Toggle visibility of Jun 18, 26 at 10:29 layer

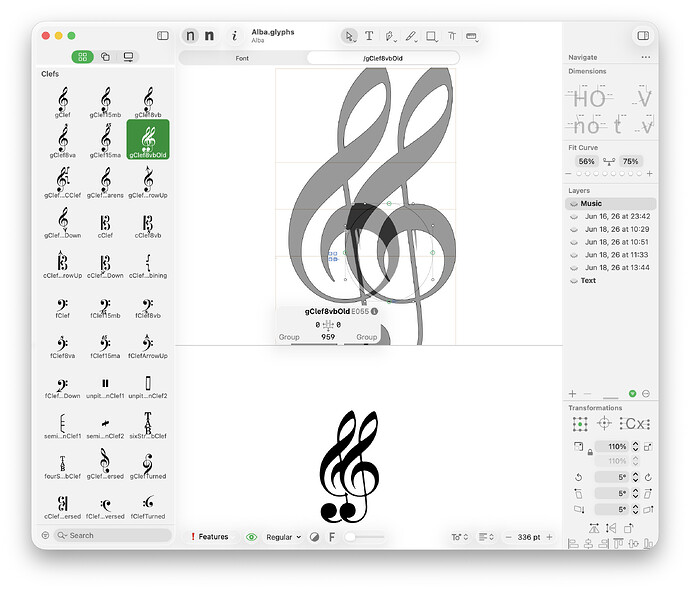tap(573, 229)
